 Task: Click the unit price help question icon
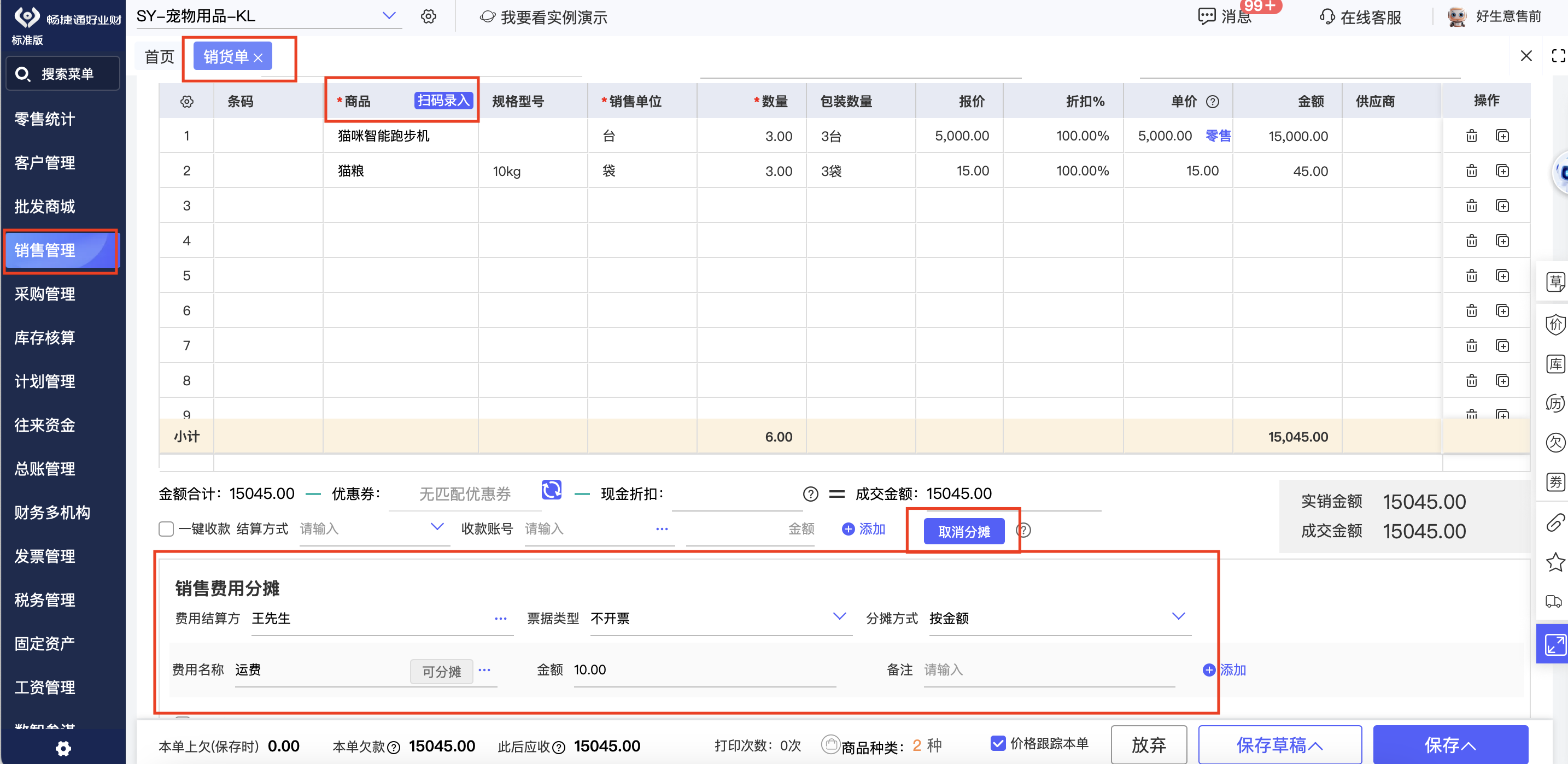(x=1213, y=102)
